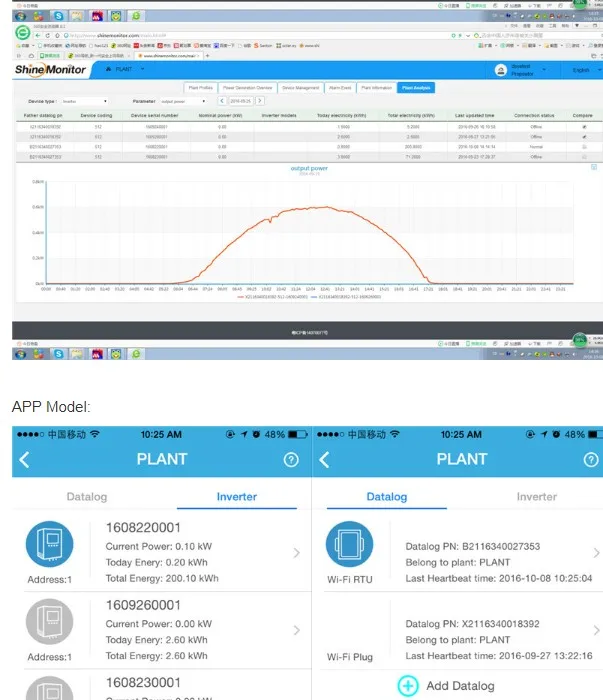
Task: Open the Device type dropdown
Action: coord(85,101)
